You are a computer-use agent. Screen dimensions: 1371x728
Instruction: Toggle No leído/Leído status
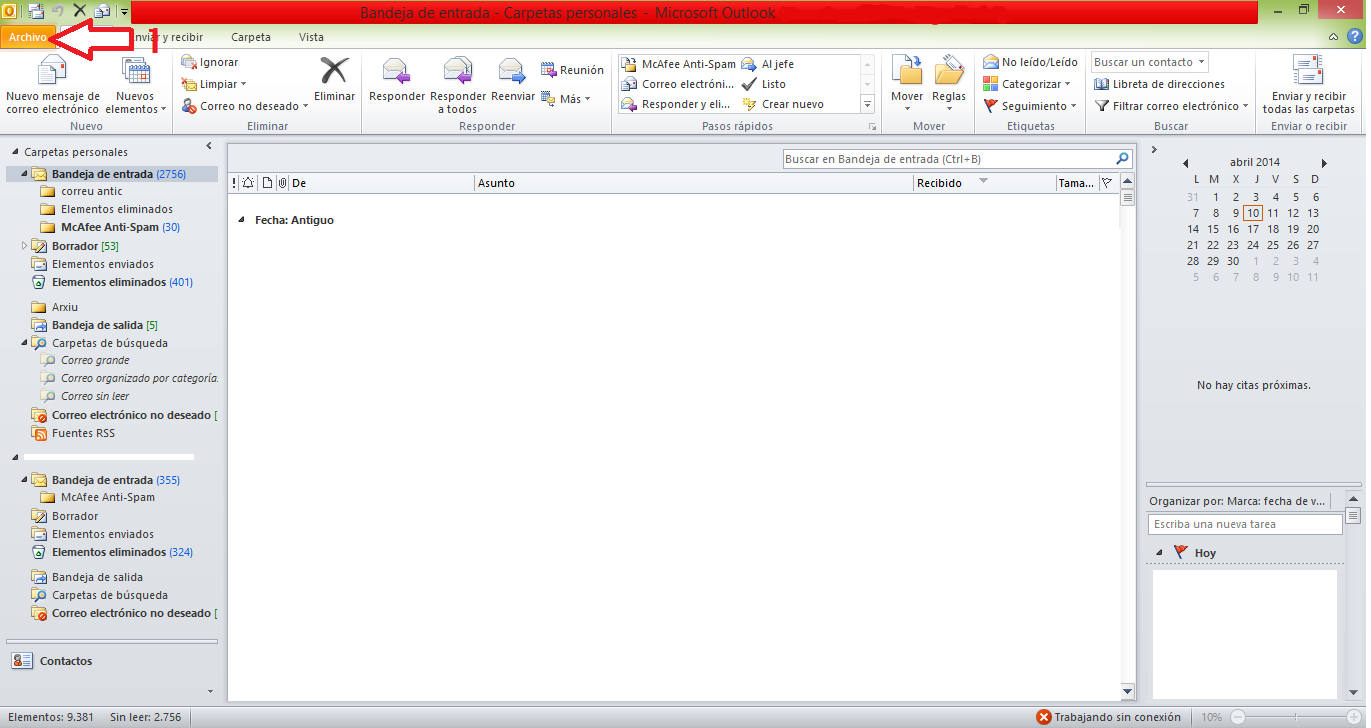1030,62
